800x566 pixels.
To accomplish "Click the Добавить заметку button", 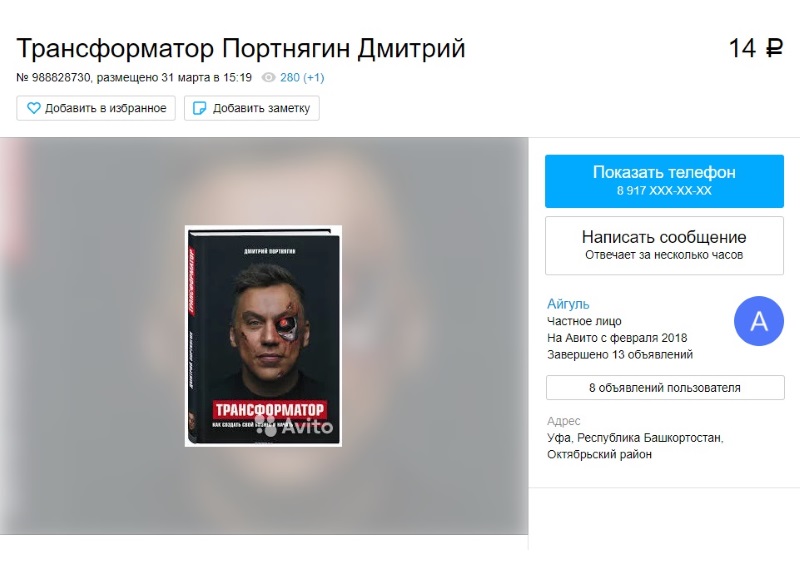I will click(252, 108).
